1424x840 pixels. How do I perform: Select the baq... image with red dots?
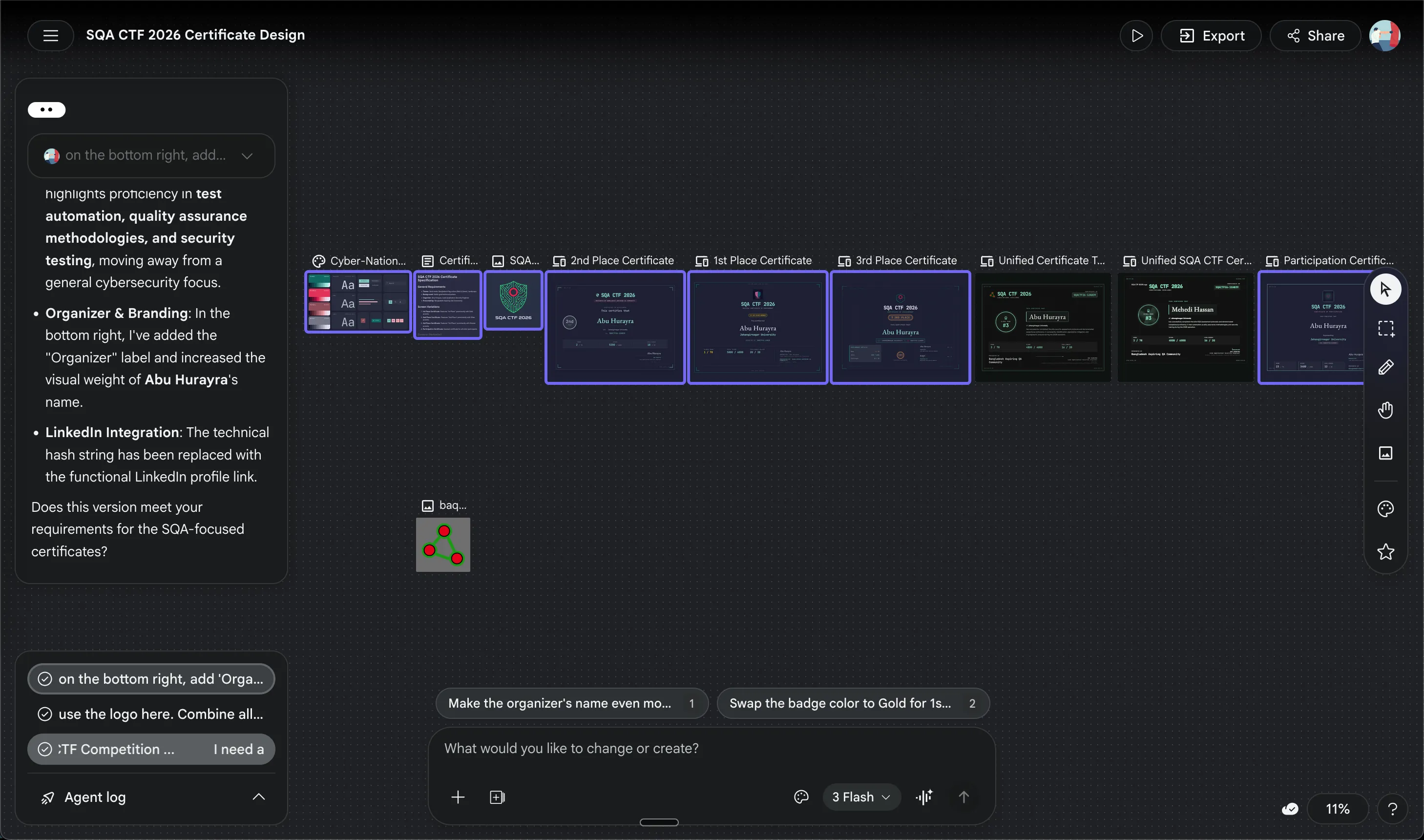(443, 545)
